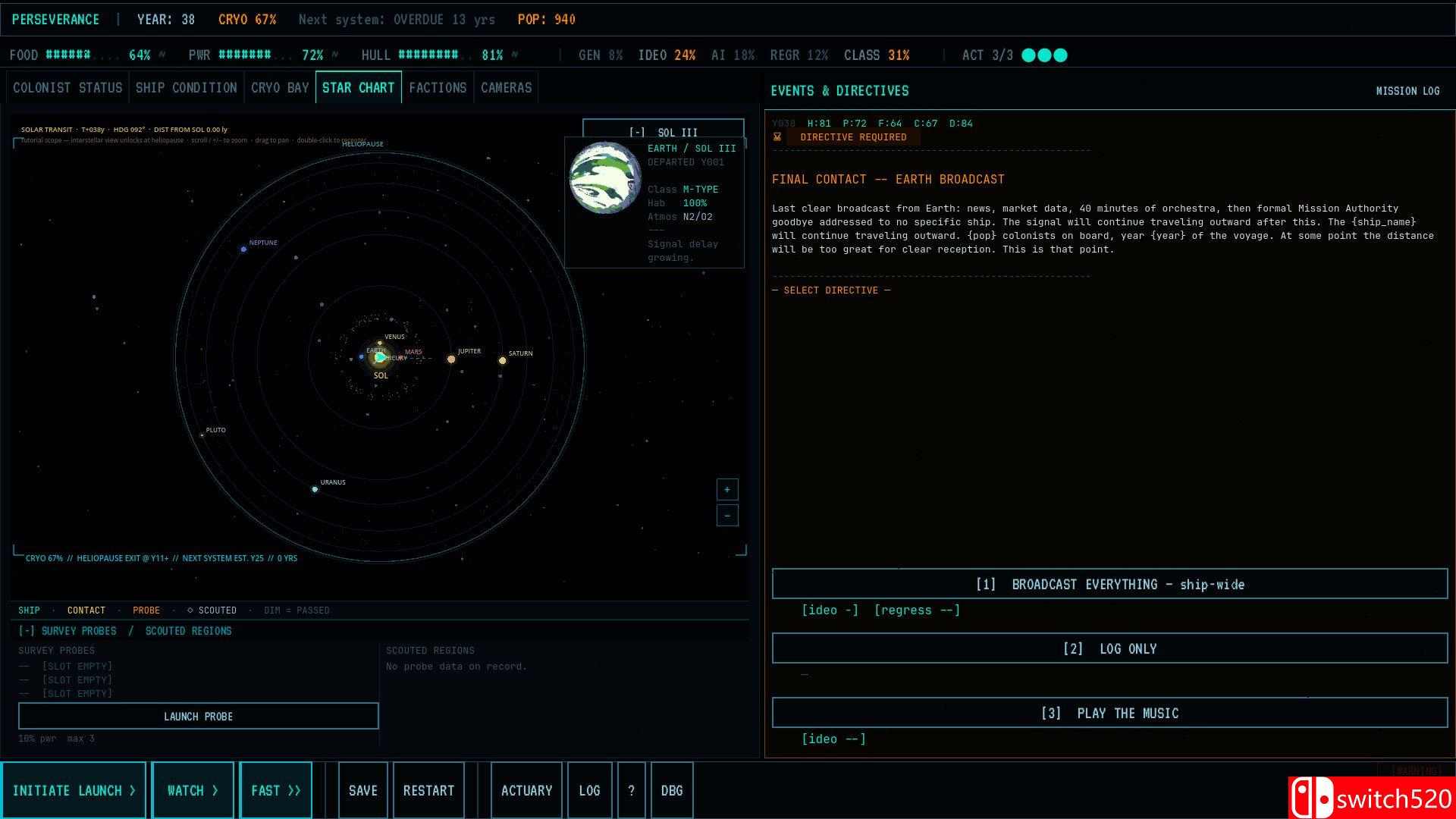Click the PWR 72% resource bar
Image resolution: width=1456 pixels, height=819 pixels.
tap(256, 55)
